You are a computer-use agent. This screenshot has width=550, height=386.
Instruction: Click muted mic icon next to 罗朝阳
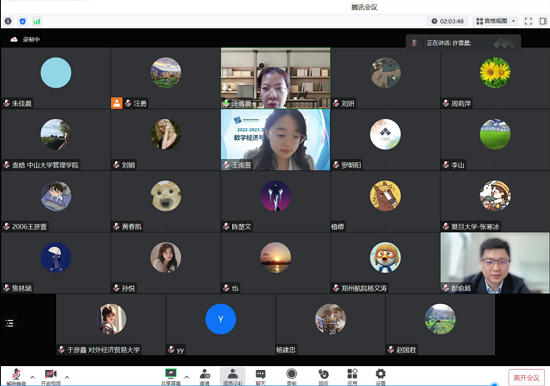coord(336,165)
